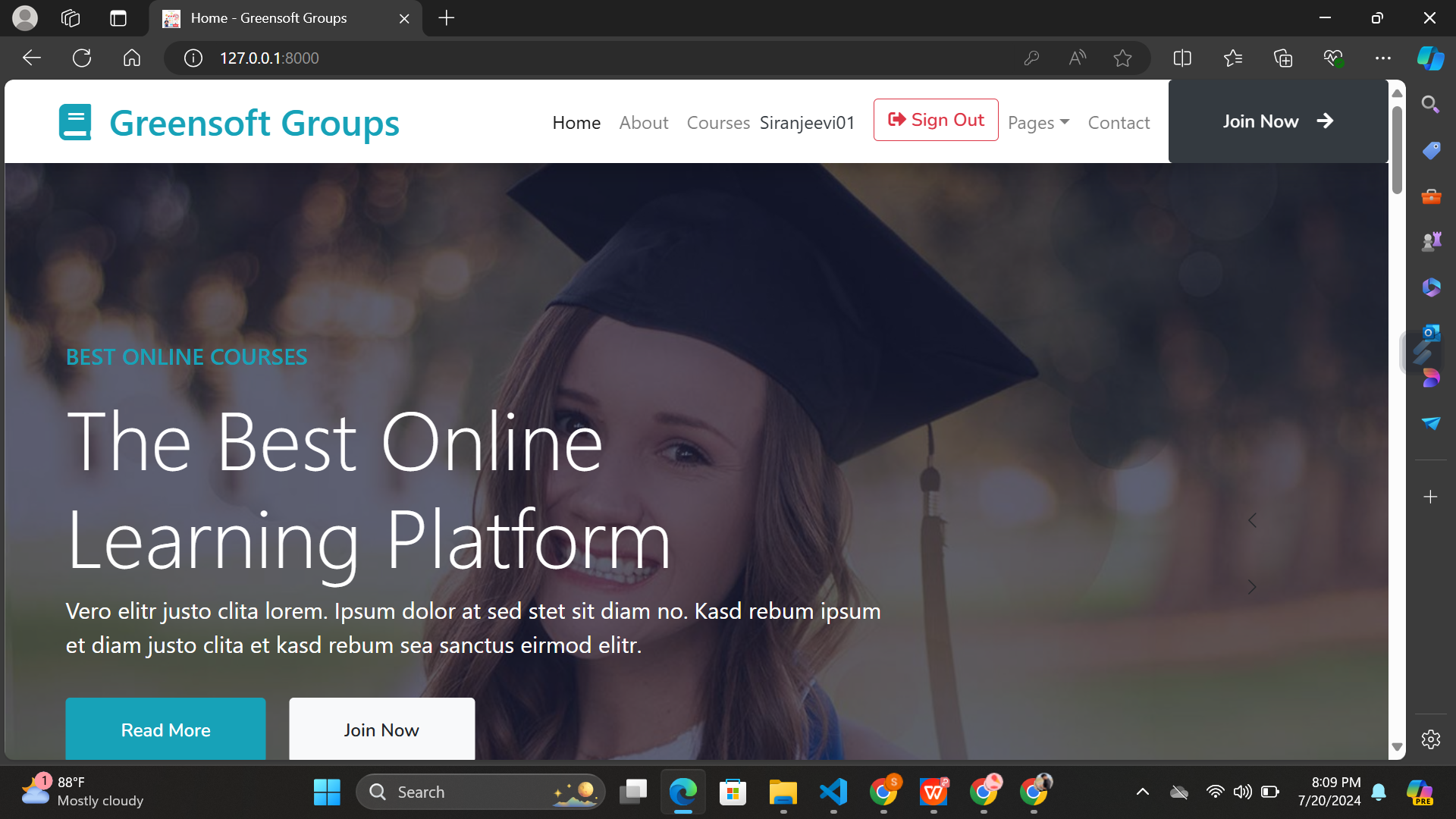Screen dimensions: 1456x819
Task: Open the Shopping tag sidebar icon
Action: click(x=1431, y=150)
